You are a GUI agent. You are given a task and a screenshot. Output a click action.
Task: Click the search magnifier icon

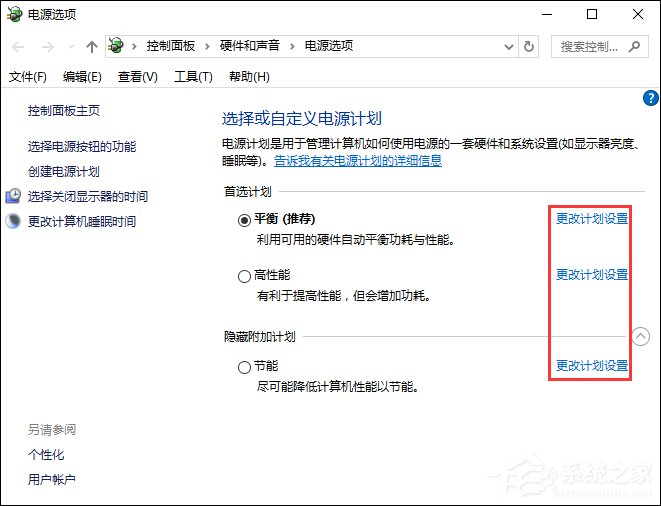click(x=634, y=46)
